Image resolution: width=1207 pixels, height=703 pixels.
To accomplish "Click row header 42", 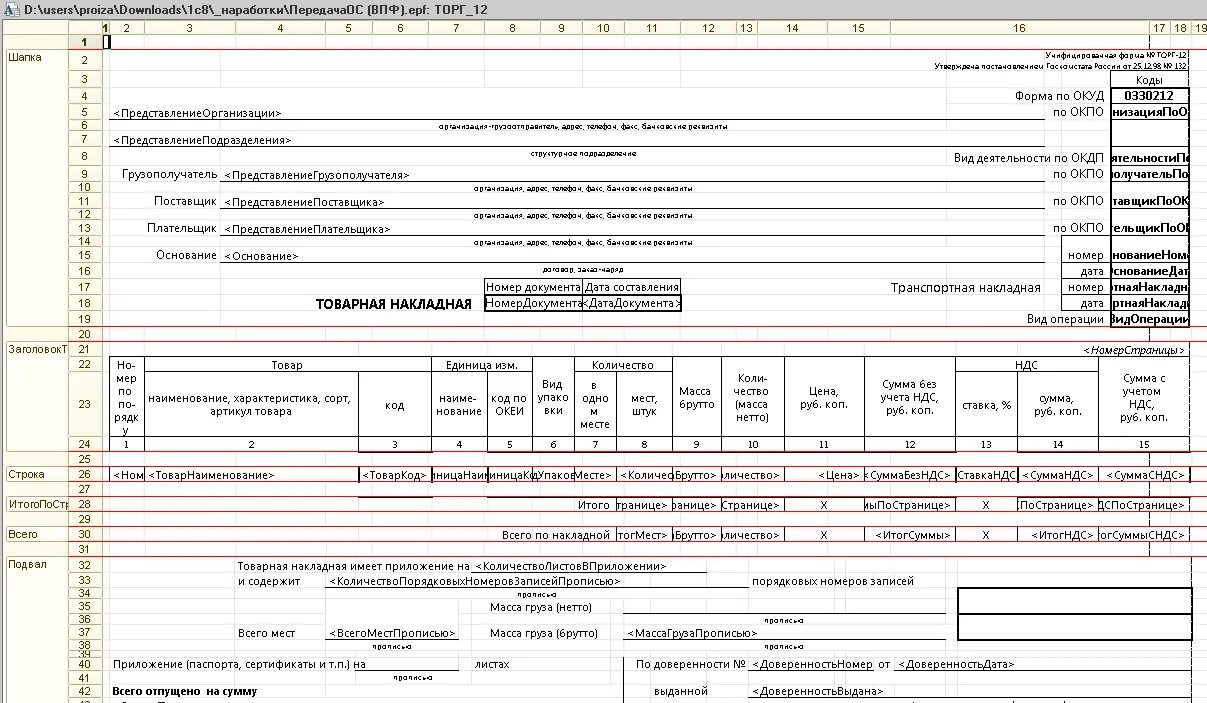I will point(85,691).
